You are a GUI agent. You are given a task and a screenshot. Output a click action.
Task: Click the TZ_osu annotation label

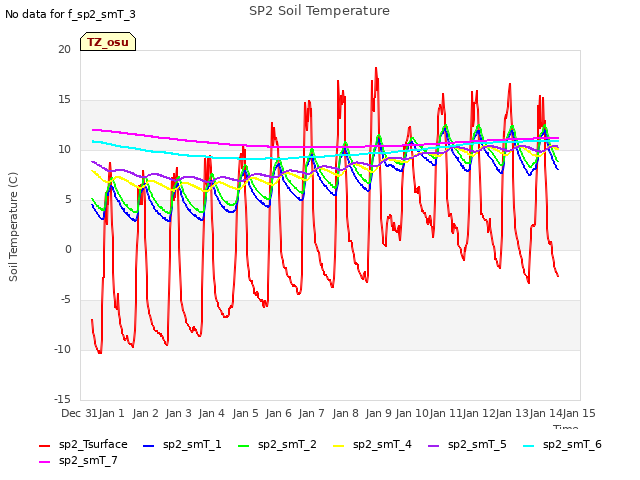(x=108, y=42)
